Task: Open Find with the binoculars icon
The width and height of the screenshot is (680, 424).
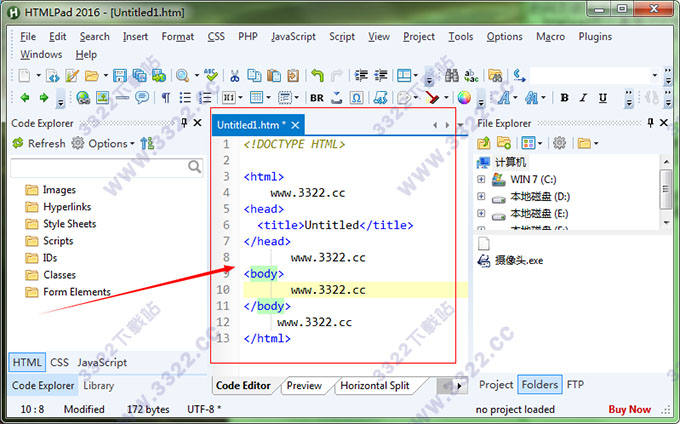Action: (x=451, y=76)
